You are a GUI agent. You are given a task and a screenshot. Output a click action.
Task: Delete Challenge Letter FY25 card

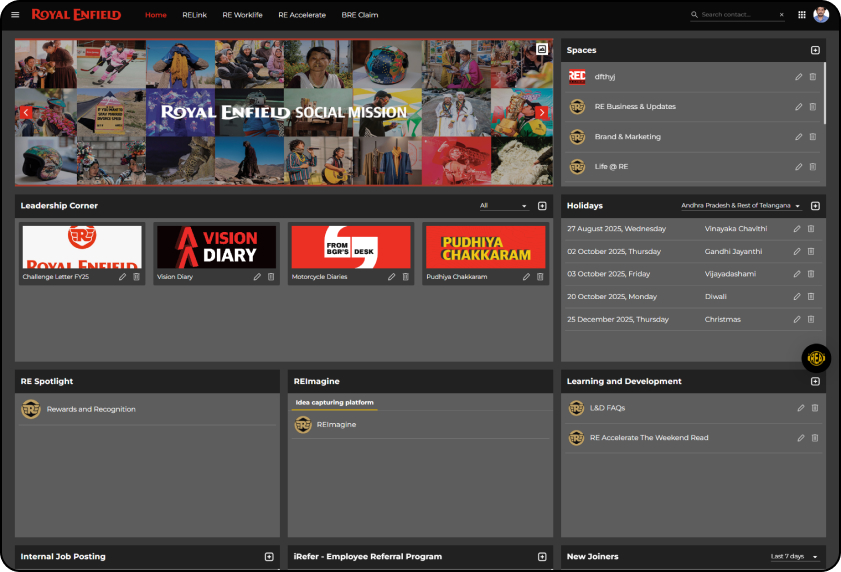point(136,277)
